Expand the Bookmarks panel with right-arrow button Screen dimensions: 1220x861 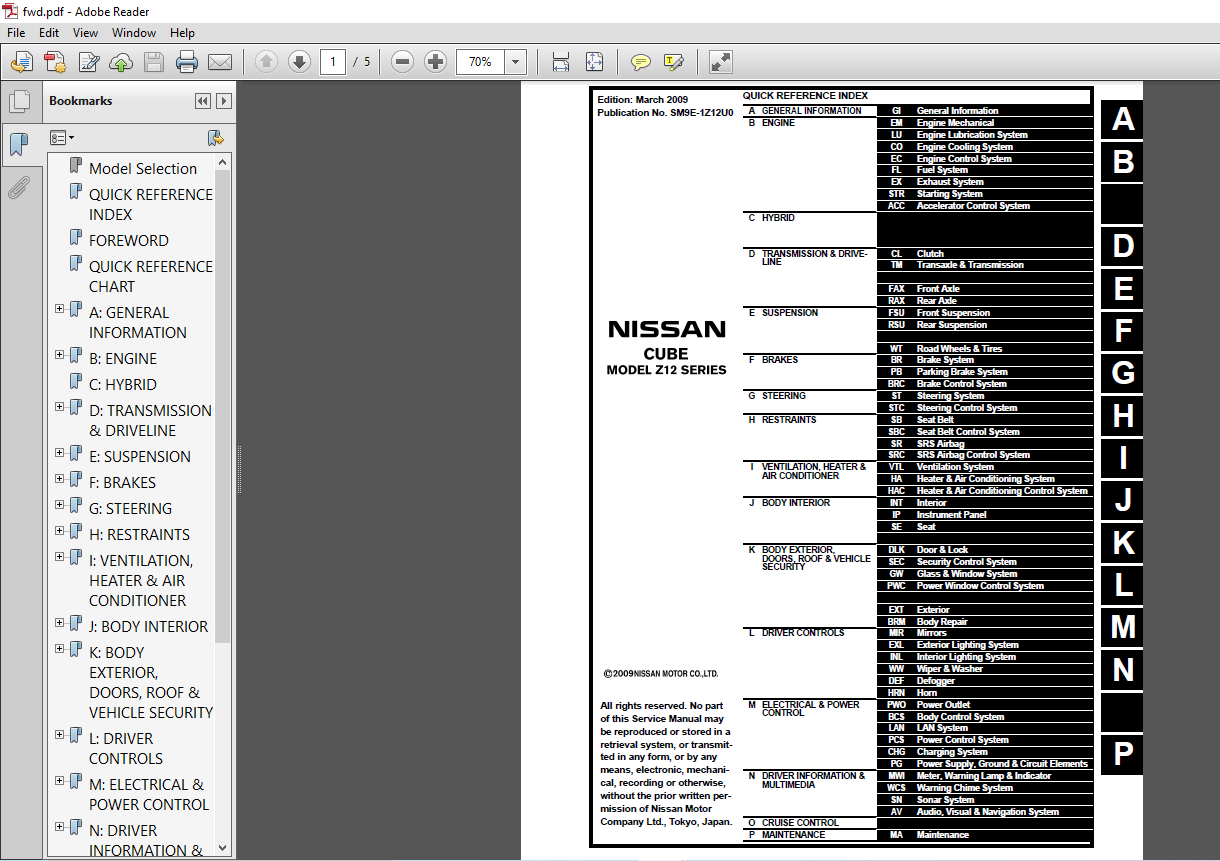click(224, 101)
